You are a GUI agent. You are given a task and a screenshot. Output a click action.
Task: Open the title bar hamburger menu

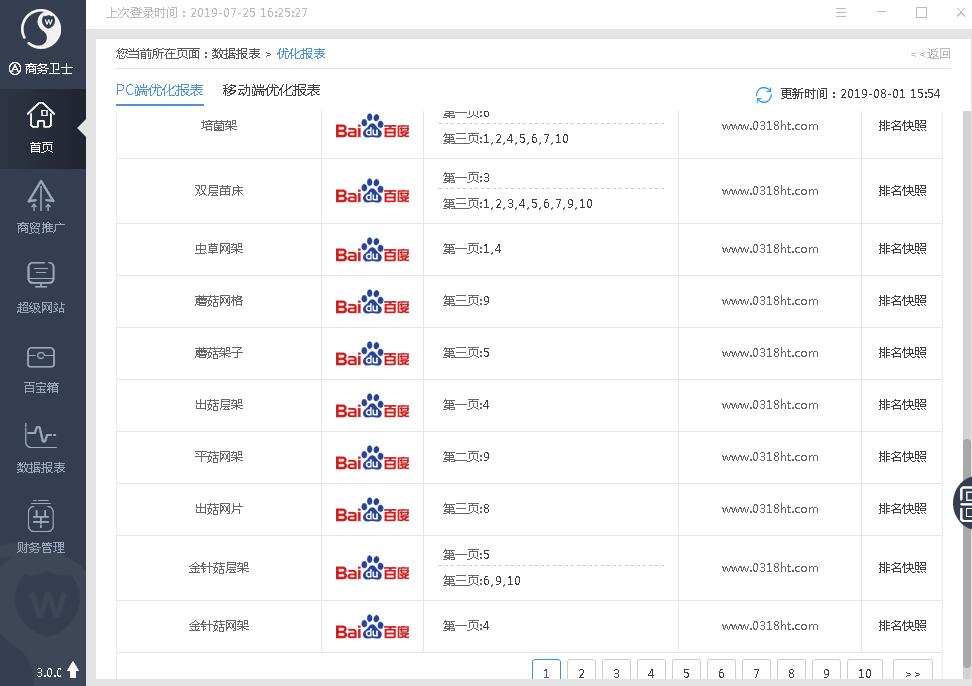click(x=841, y=13)
